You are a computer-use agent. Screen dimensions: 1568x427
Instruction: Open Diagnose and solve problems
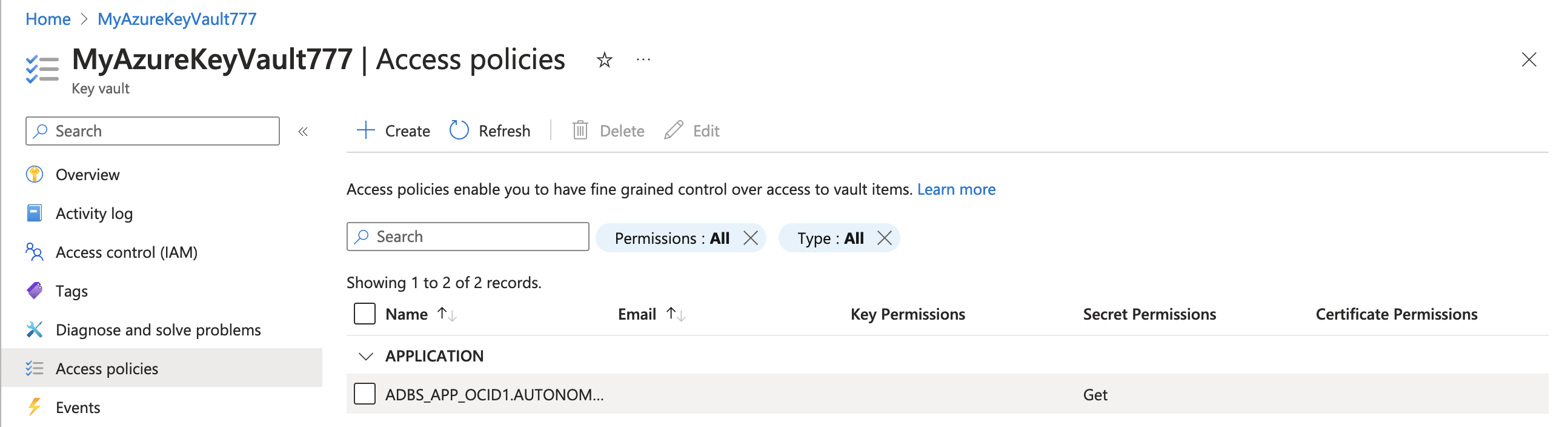coord(158,329)
